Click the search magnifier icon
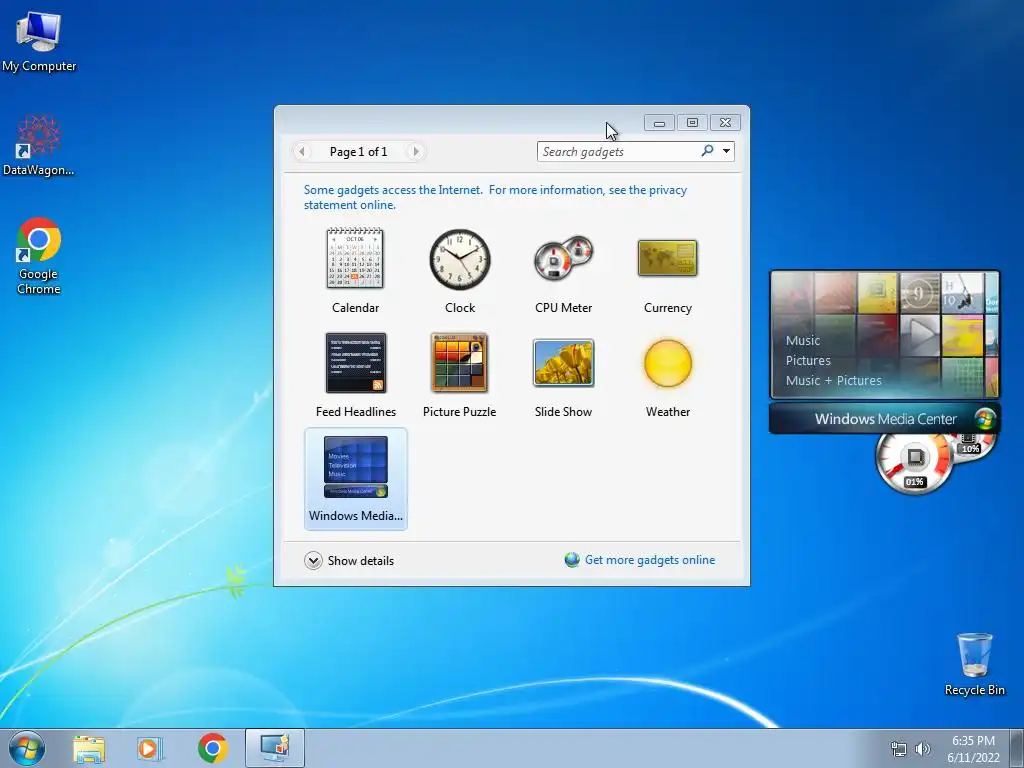 (x=707, y=151)
